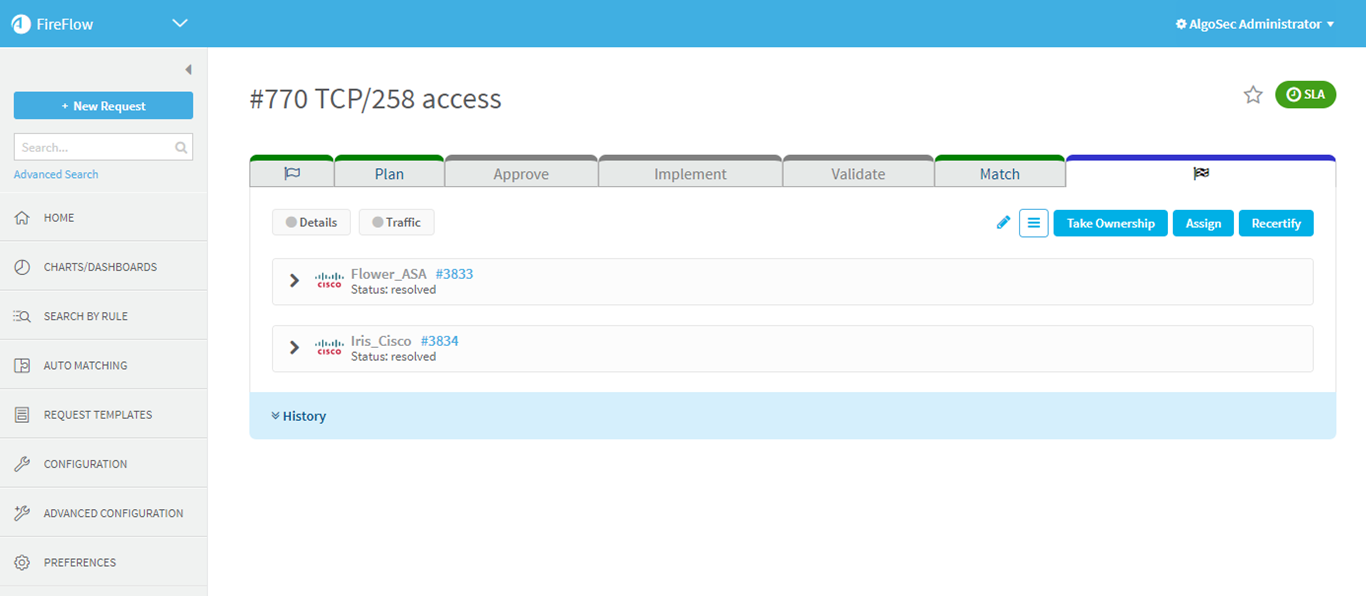Click the star favorite icon

click(x=1253, y=95)
